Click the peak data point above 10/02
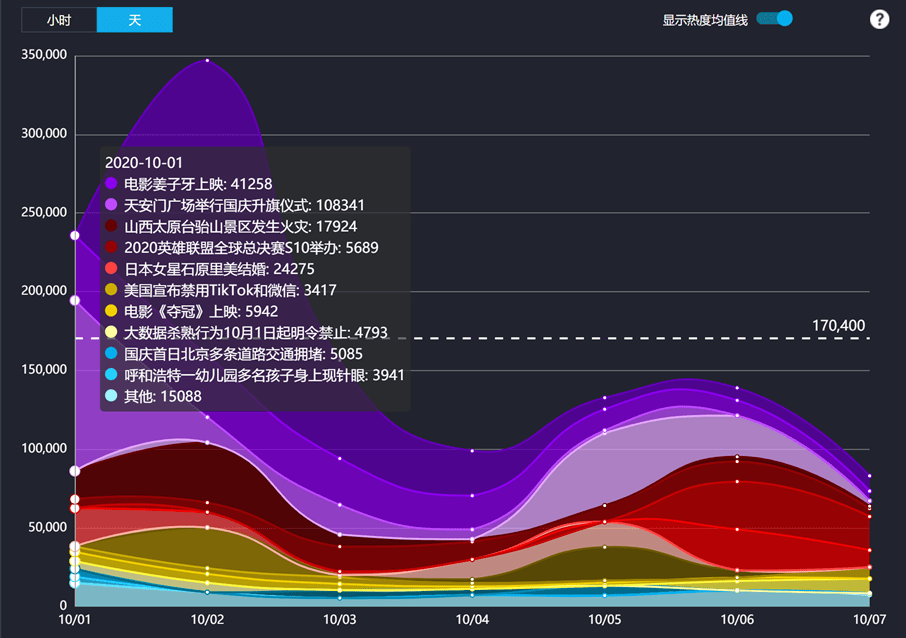Viewport: 906px width, 638px height. tap(207, 61)
